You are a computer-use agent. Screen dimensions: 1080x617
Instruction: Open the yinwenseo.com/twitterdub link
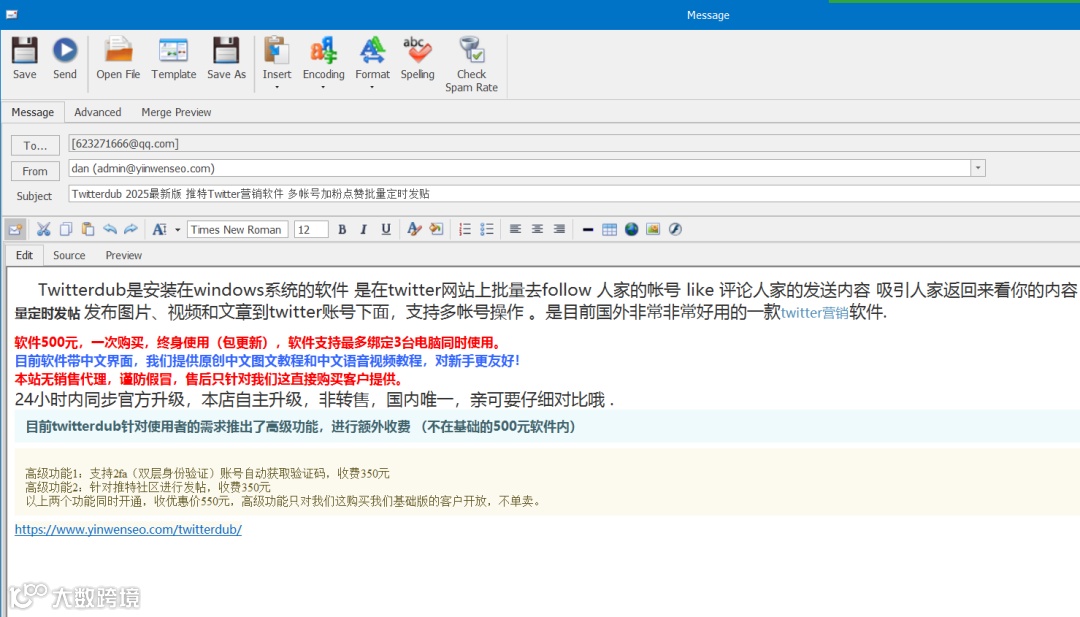tap(128, 530)
